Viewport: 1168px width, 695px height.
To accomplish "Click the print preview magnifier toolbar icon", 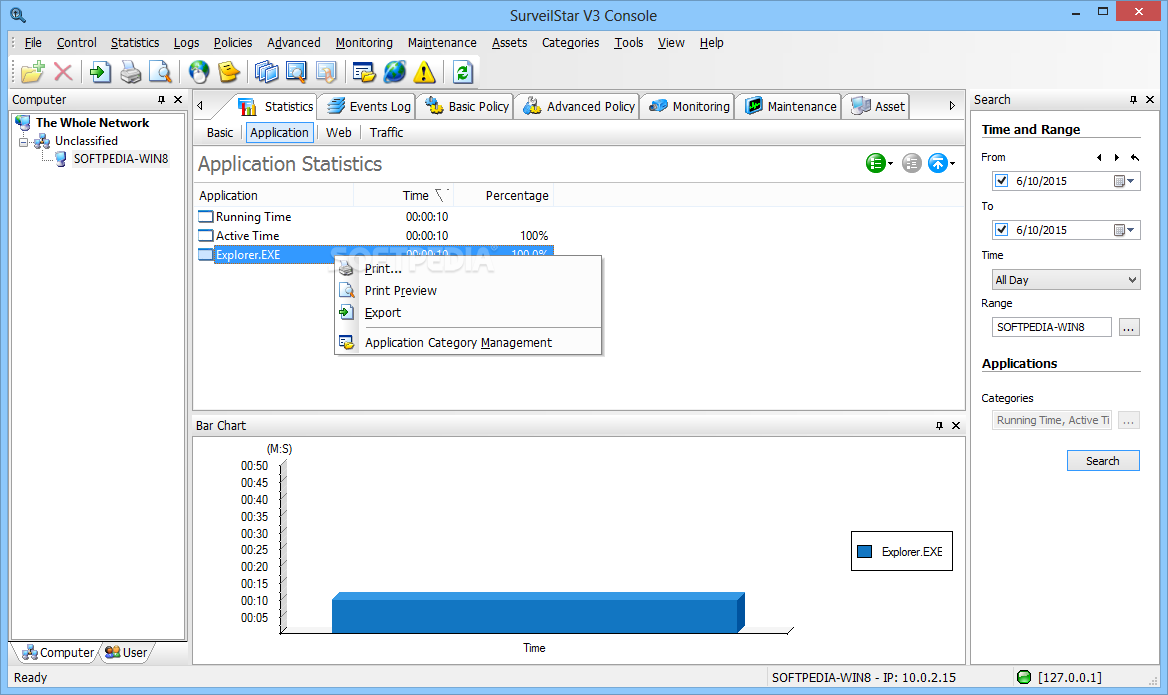I will (x=160, y=72).
